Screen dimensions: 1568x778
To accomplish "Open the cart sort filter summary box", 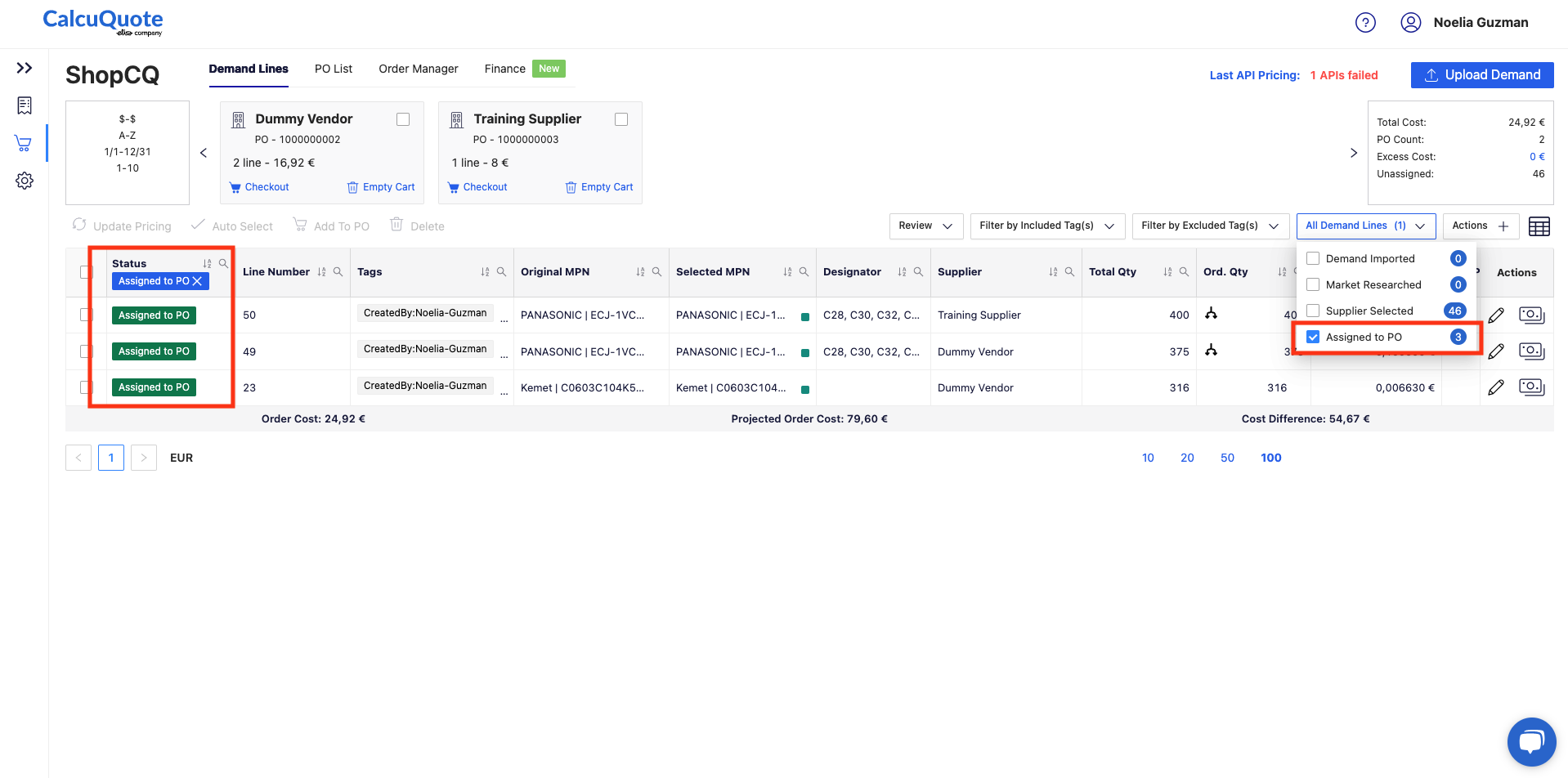I will point(128,153).
